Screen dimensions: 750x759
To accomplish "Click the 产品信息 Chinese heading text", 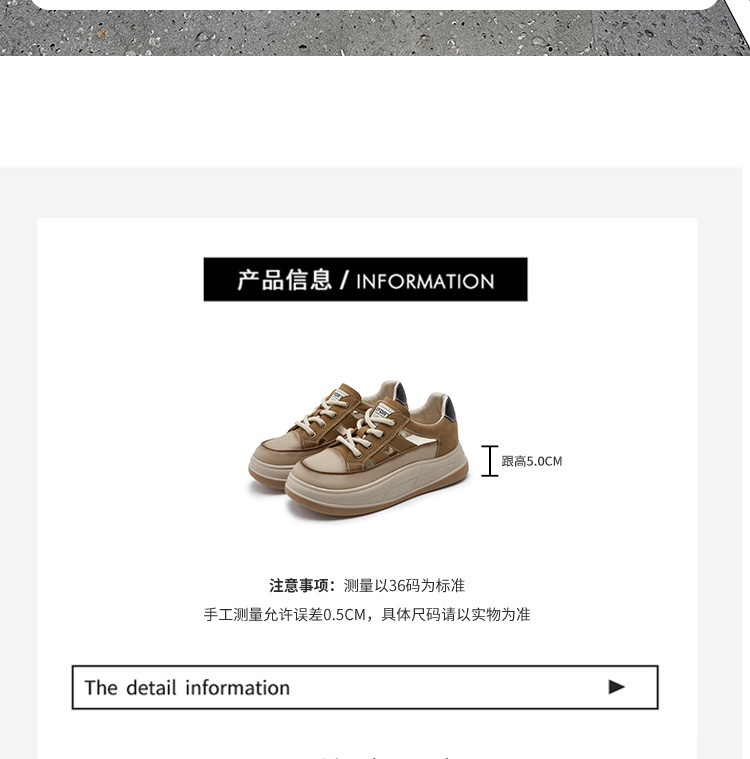I will 284,280.
